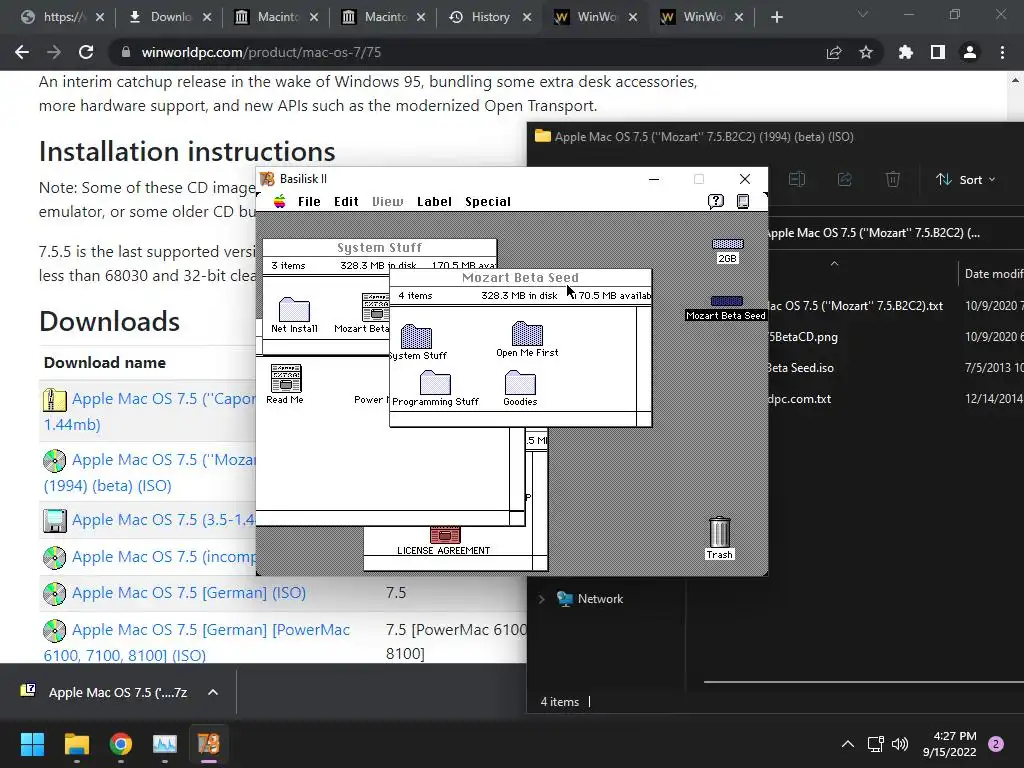Click the delete trash icon in Explorer toolbar
The height and width of the screenshot is (768, 1024).
click(893, 179)
